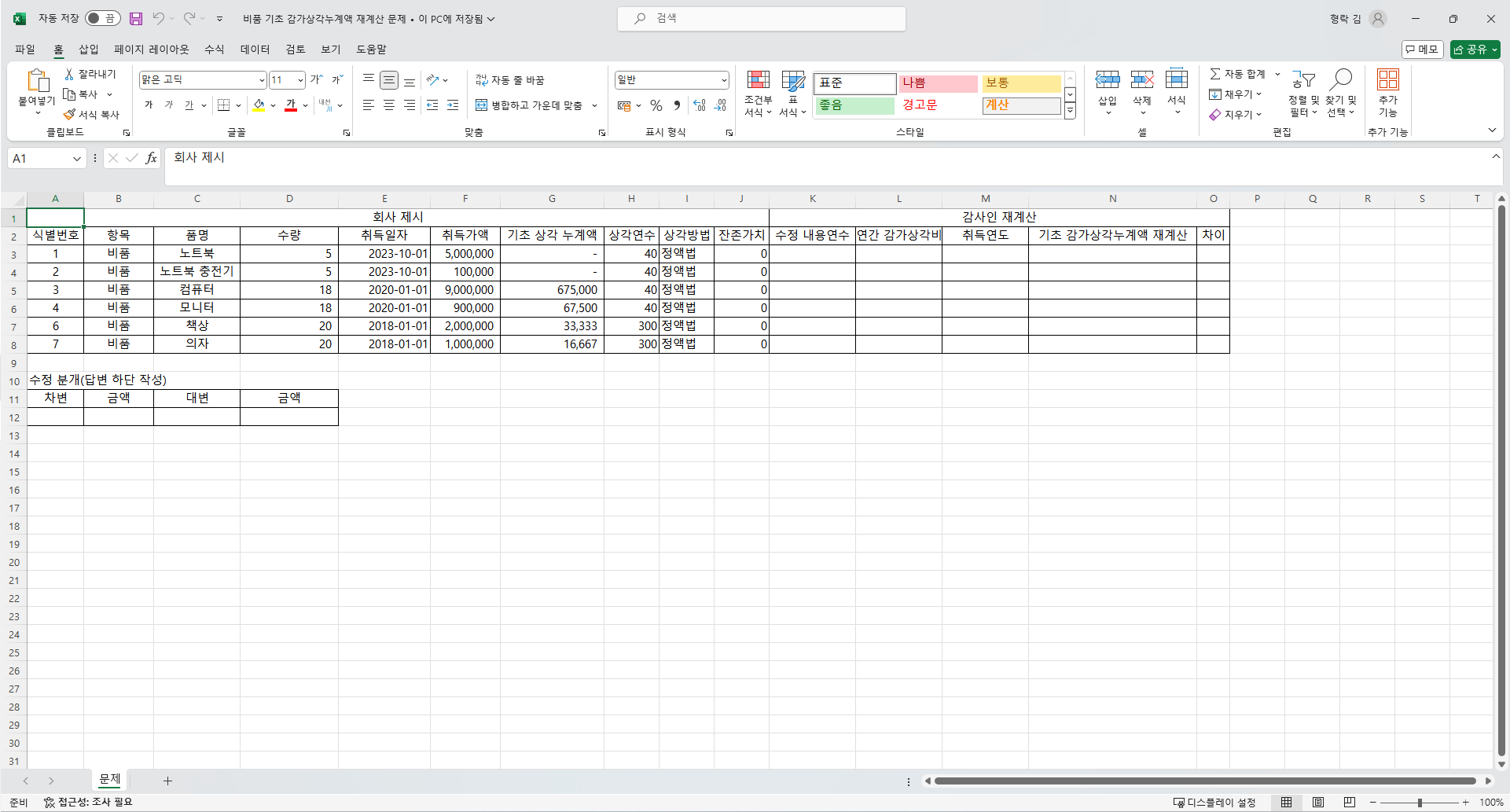Expand the number format dropdown (일반)

tap(723, 80)
